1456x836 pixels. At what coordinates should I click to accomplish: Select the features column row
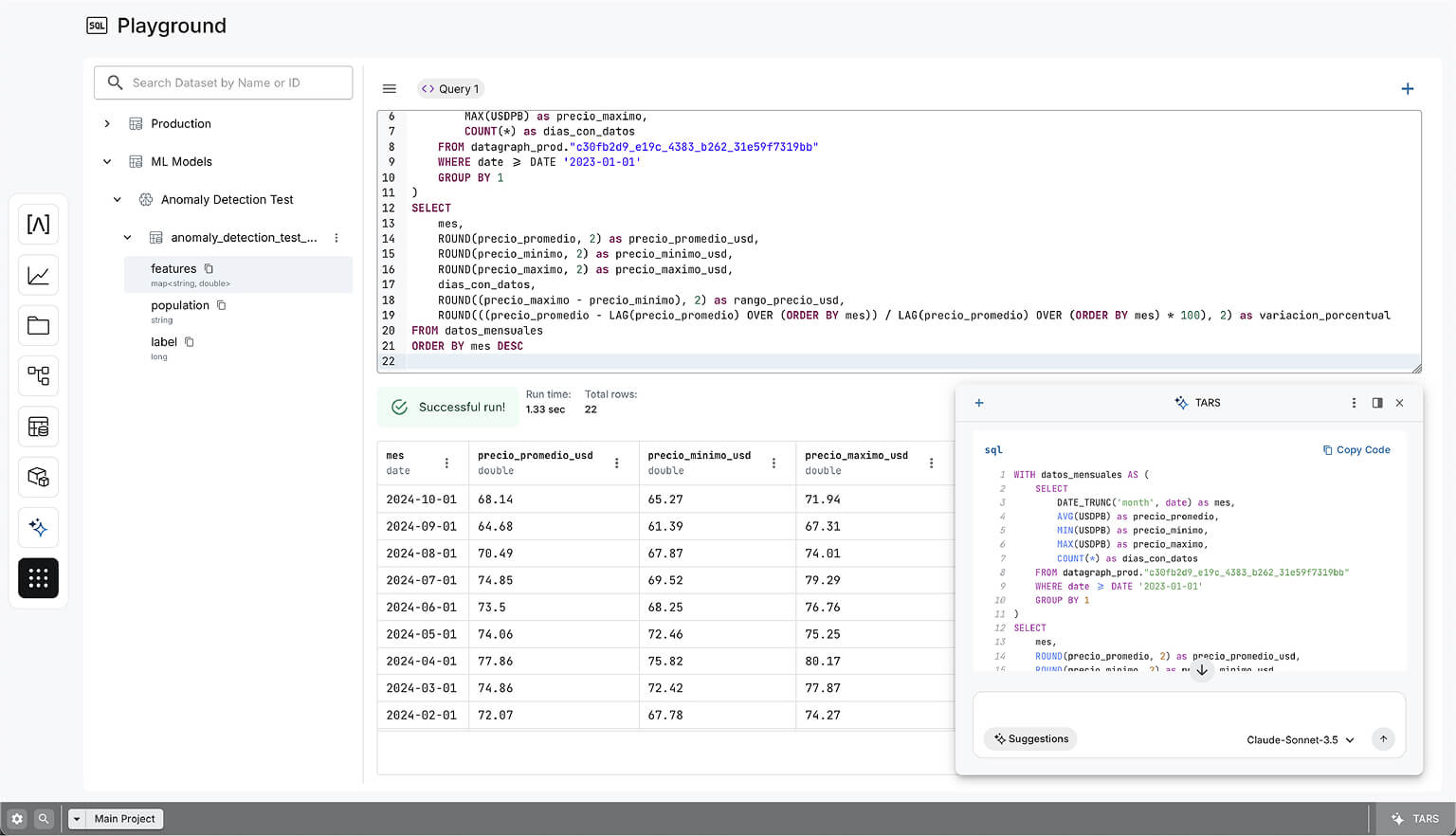238,275
